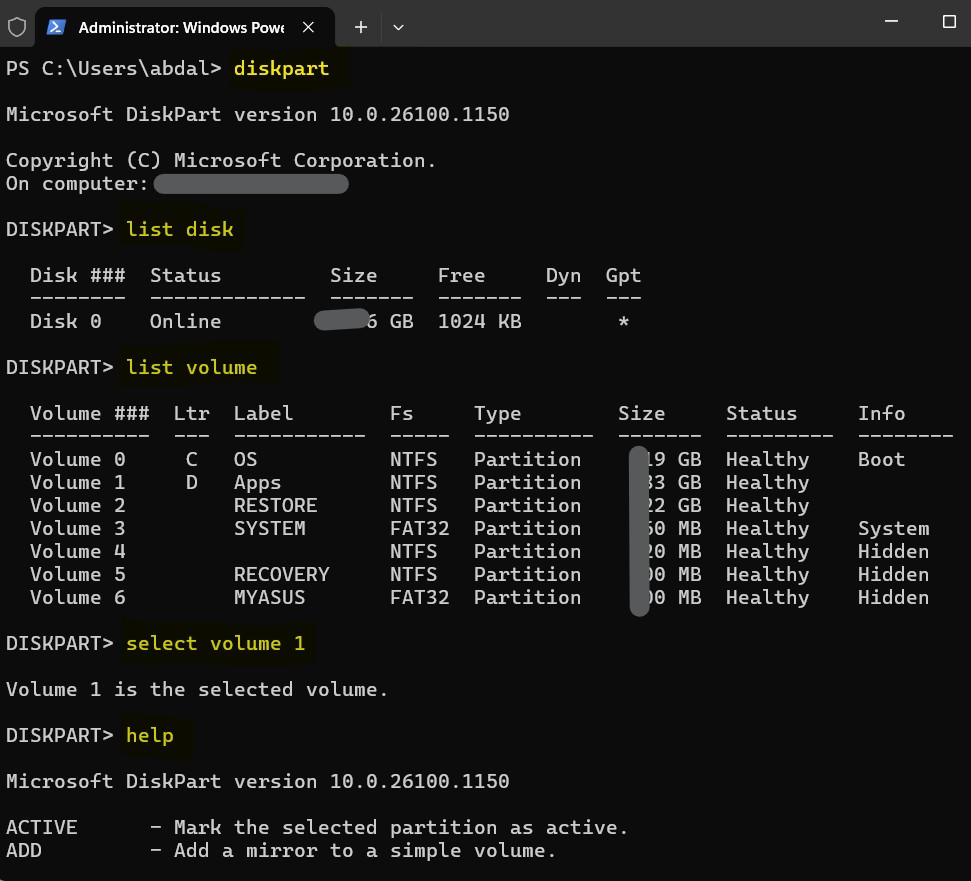Click the 'Apps' volume label
This screenshot has width=971, height=881.
[x=257, y=482]
